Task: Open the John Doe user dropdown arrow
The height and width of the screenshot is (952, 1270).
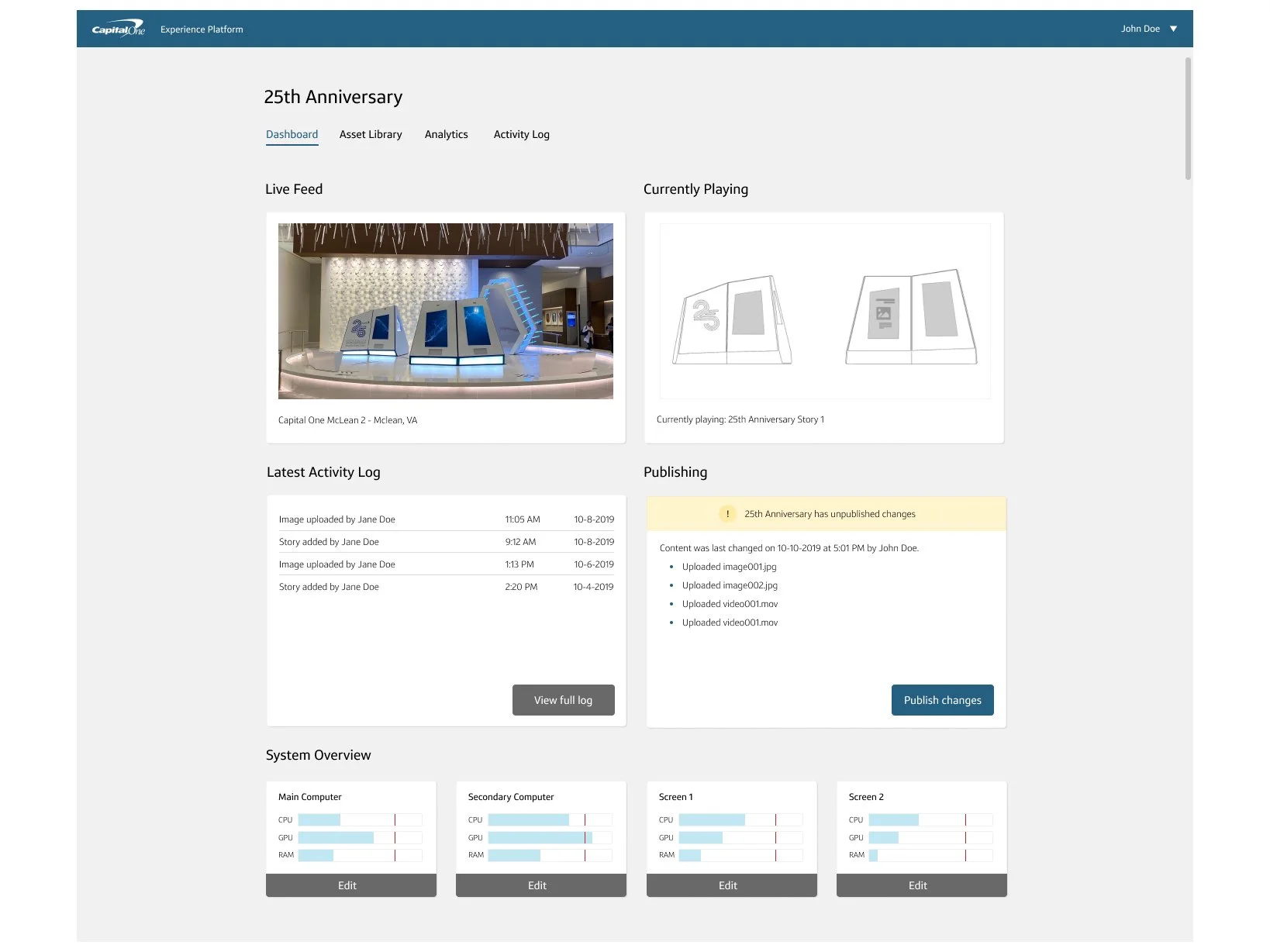Action: (x=1173, y=29)
